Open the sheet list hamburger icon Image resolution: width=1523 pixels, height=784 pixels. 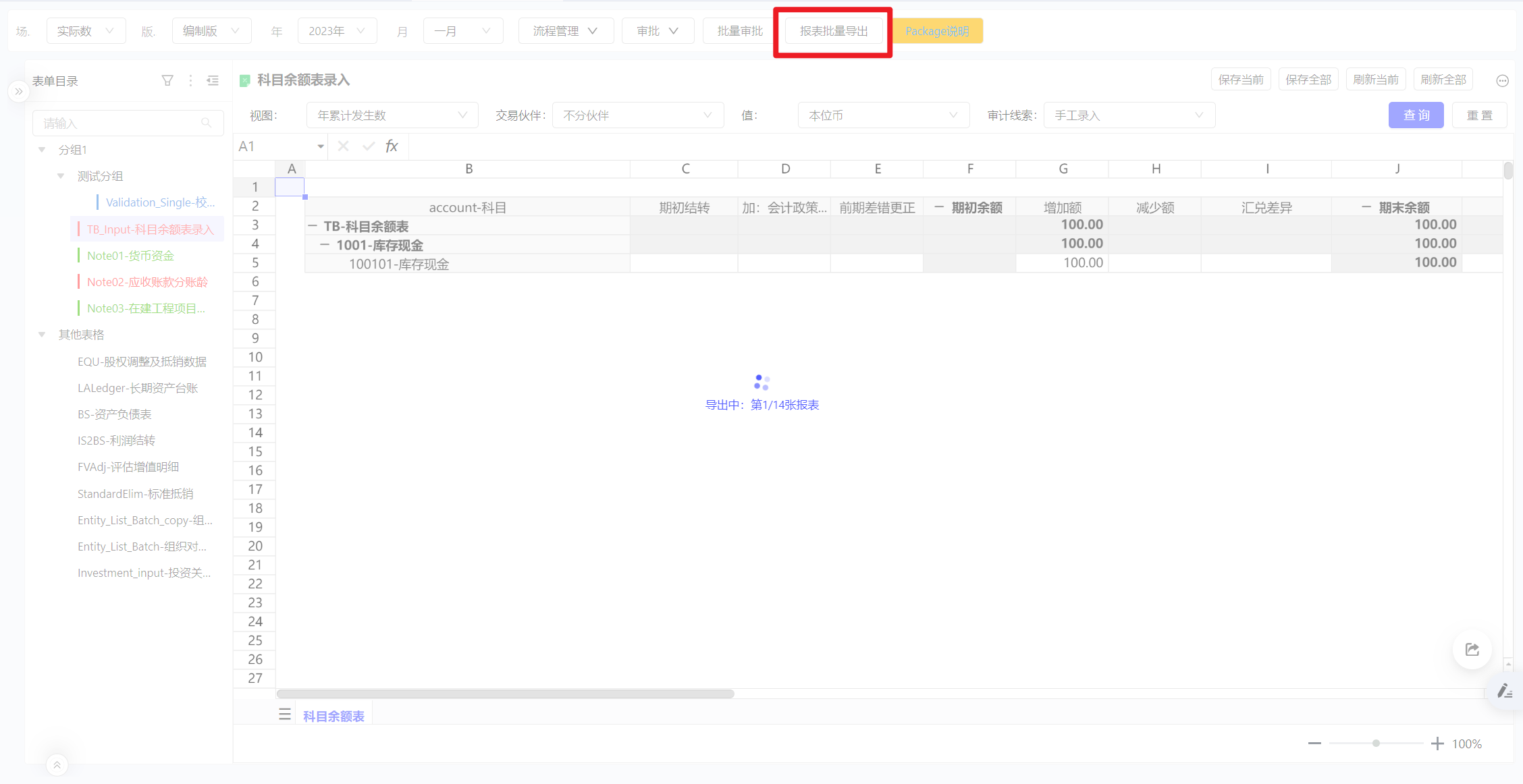pyautogui.click(x=285, y=715)
